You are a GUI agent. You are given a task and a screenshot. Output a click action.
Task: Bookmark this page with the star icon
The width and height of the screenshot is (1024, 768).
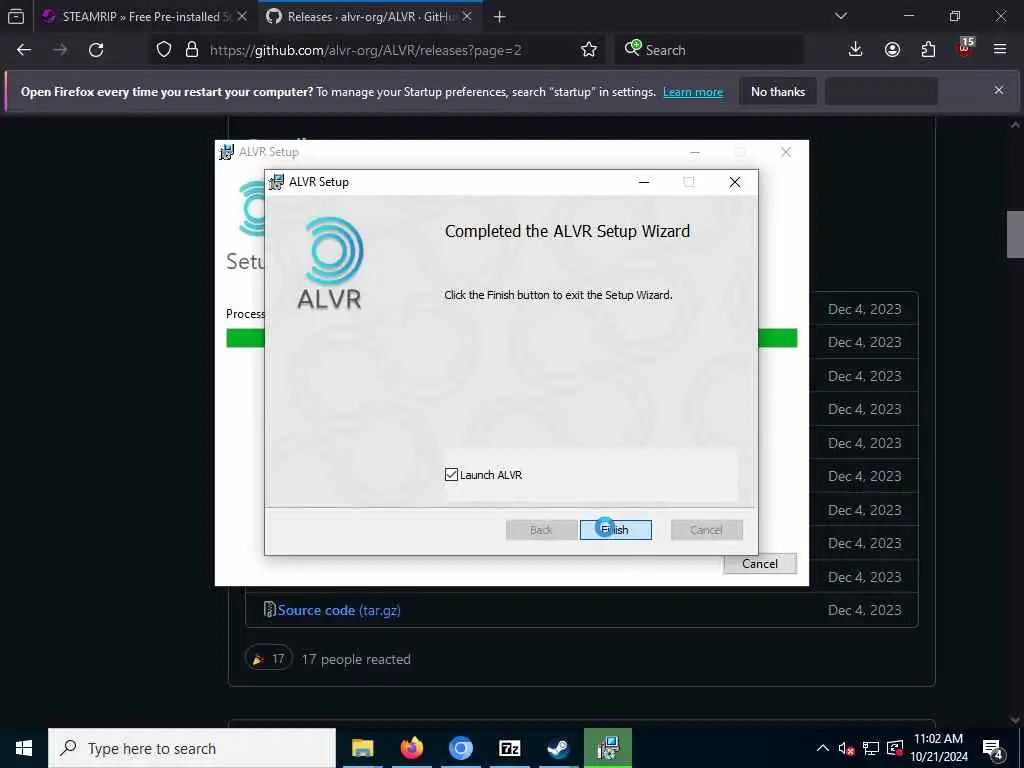[588, 50]
